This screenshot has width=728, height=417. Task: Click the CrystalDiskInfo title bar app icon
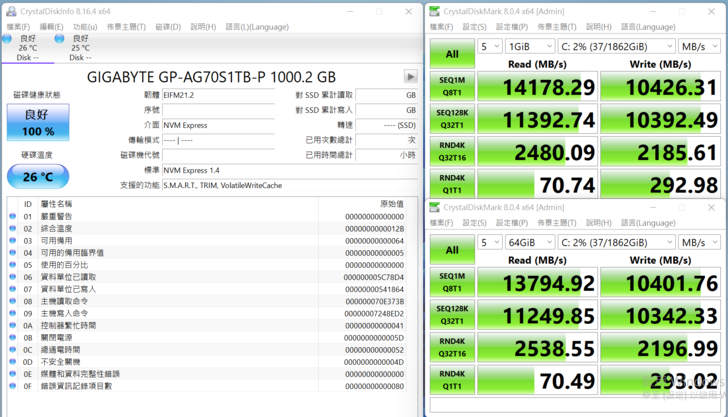[10, 11]
